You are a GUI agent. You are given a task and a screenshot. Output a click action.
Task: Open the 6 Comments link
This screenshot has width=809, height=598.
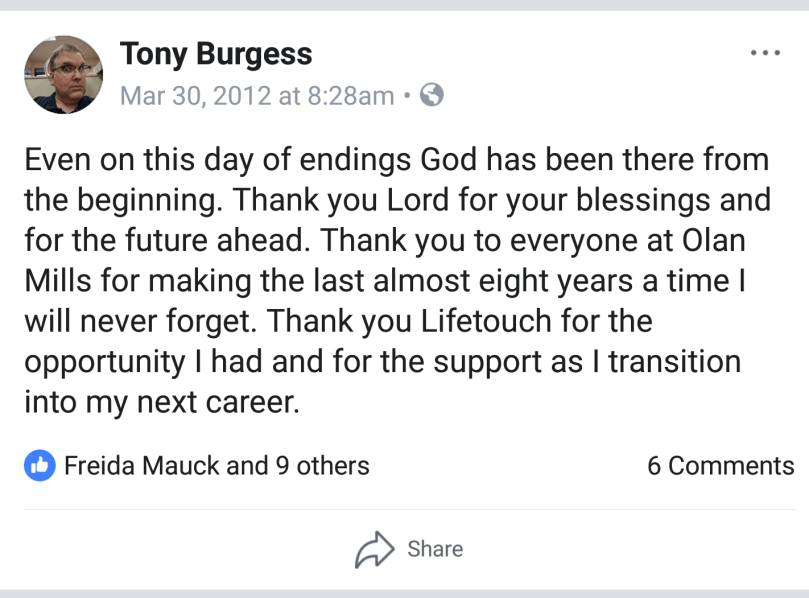tap(720, 466)
